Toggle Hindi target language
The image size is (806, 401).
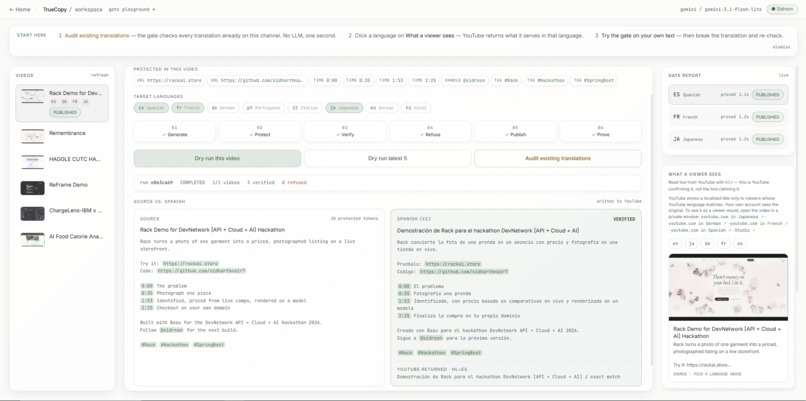[x=416, y=108]
